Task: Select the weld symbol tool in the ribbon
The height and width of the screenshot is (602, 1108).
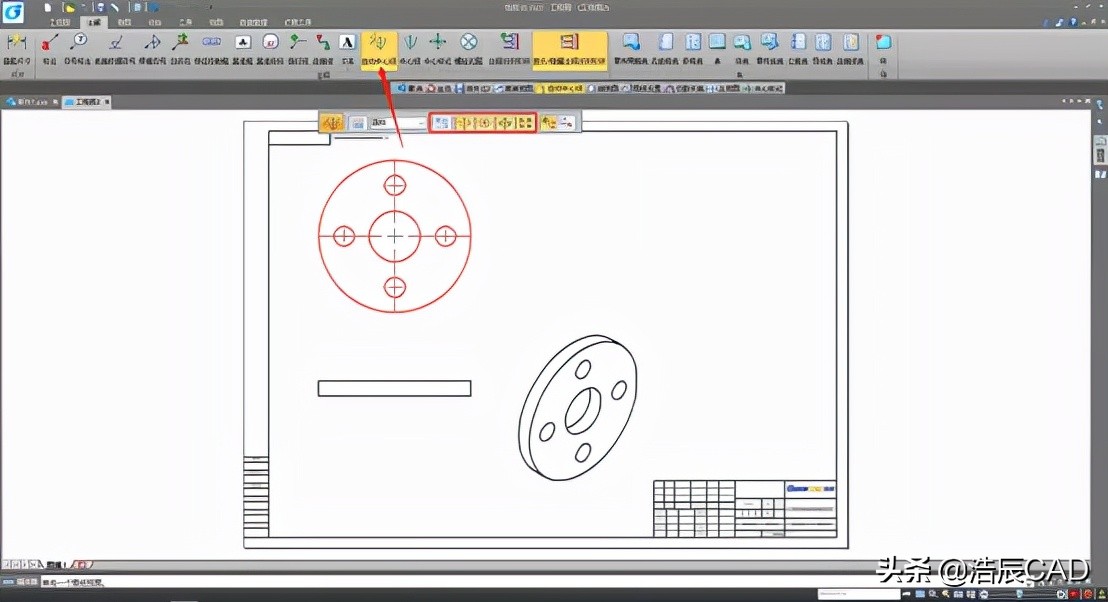Action: pyautogui.click(x=152, y=49)
